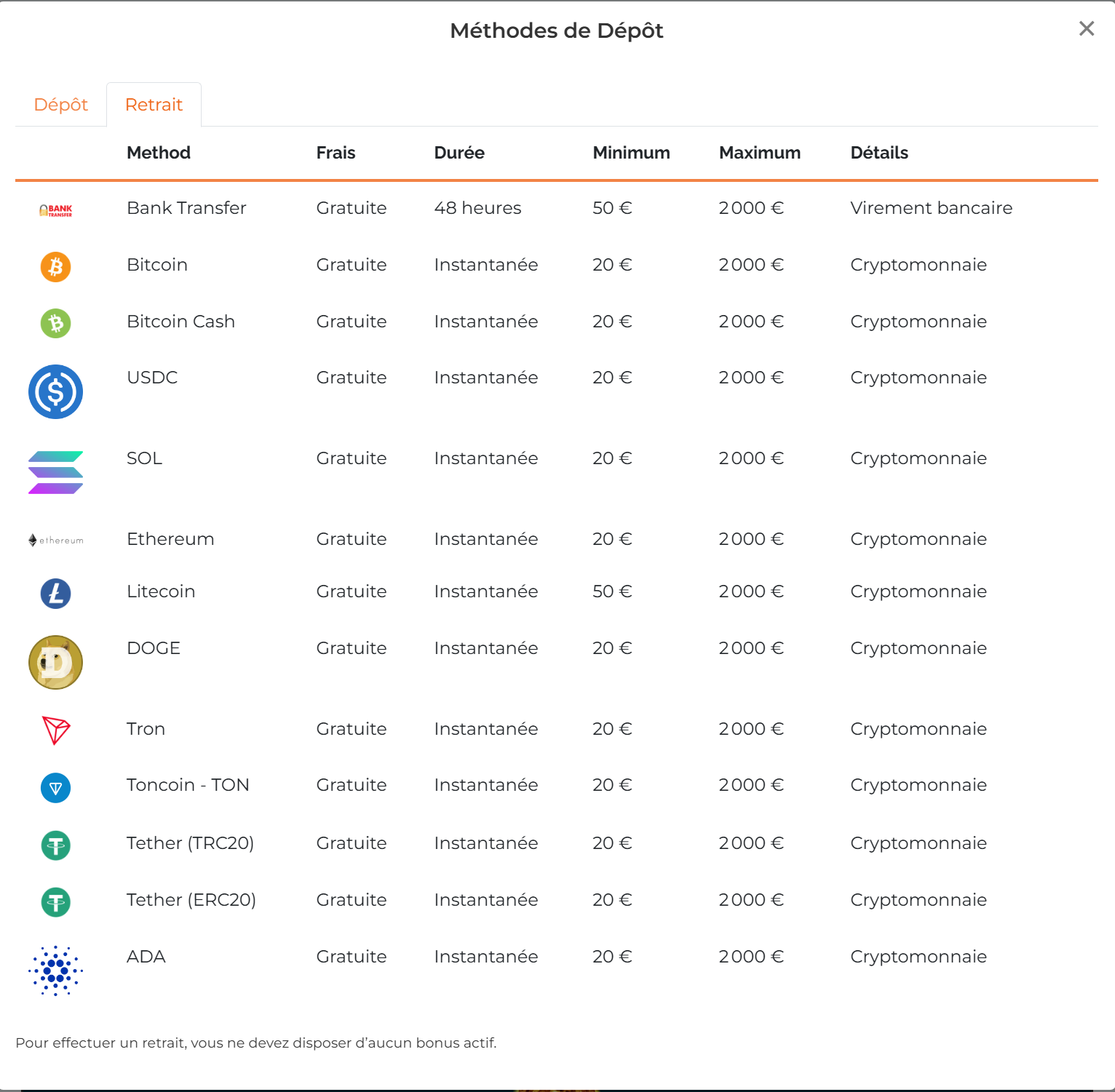
Task: Select the Retrait tab
Action: point(154,104)
